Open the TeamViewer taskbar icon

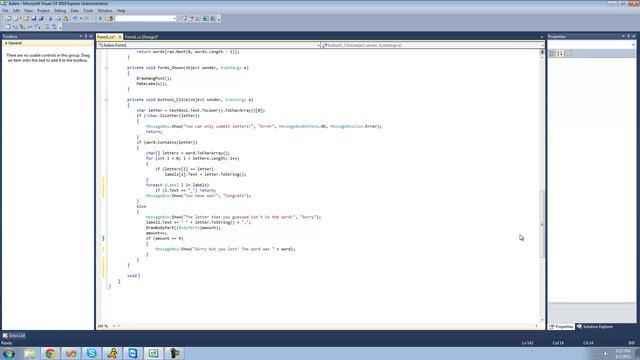click(133, 353)
